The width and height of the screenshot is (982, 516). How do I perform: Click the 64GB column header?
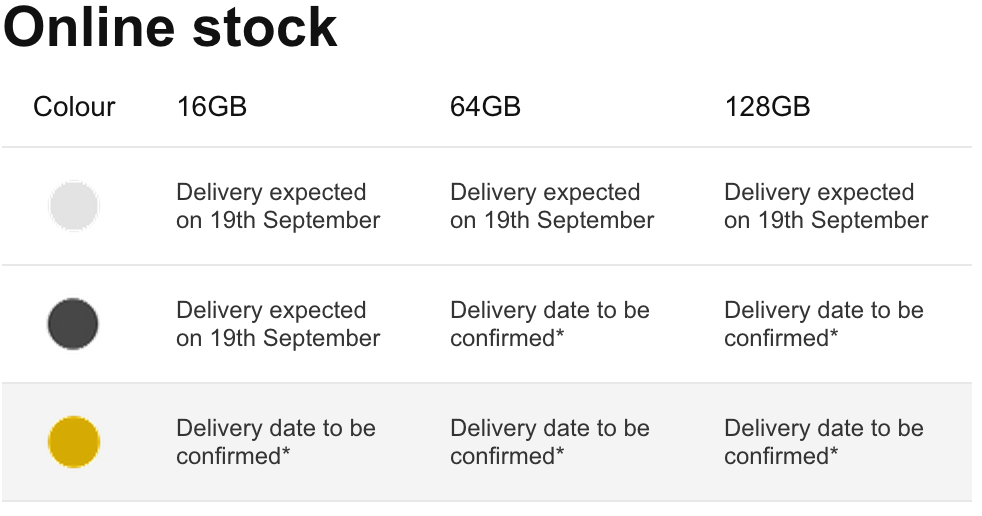pyautogui.click(x=485, y=107)
